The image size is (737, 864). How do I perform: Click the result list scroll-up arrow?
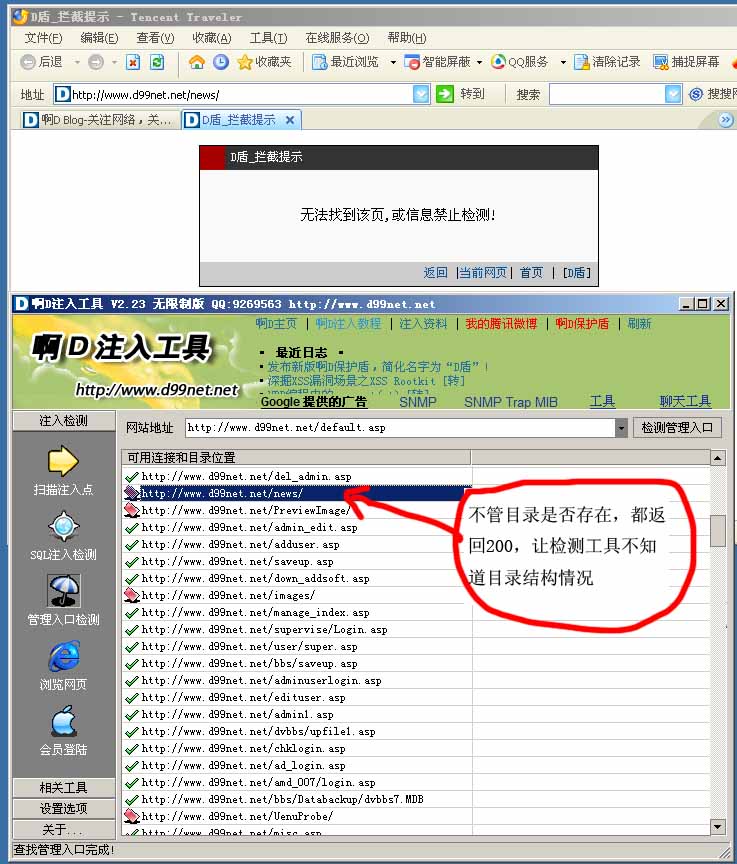718,458
